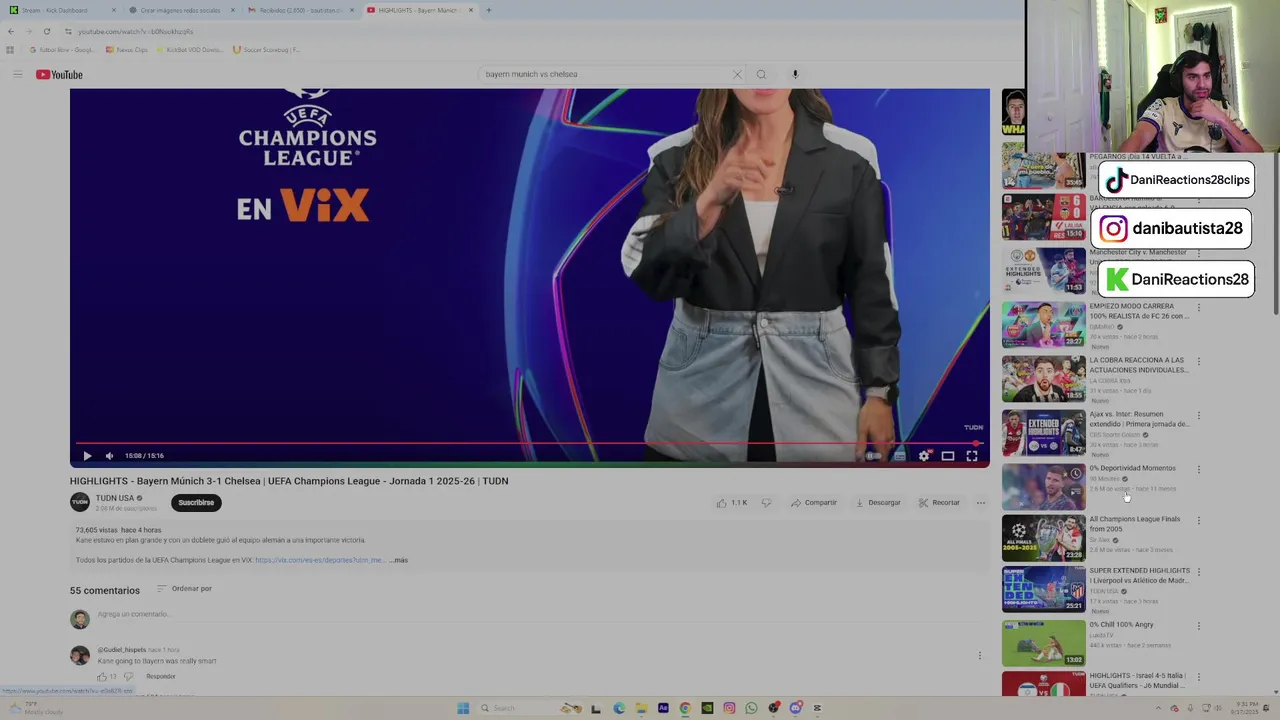1280x720 pixels.
Task: Open the vix.com link in the description
Action: pos(319,560)
